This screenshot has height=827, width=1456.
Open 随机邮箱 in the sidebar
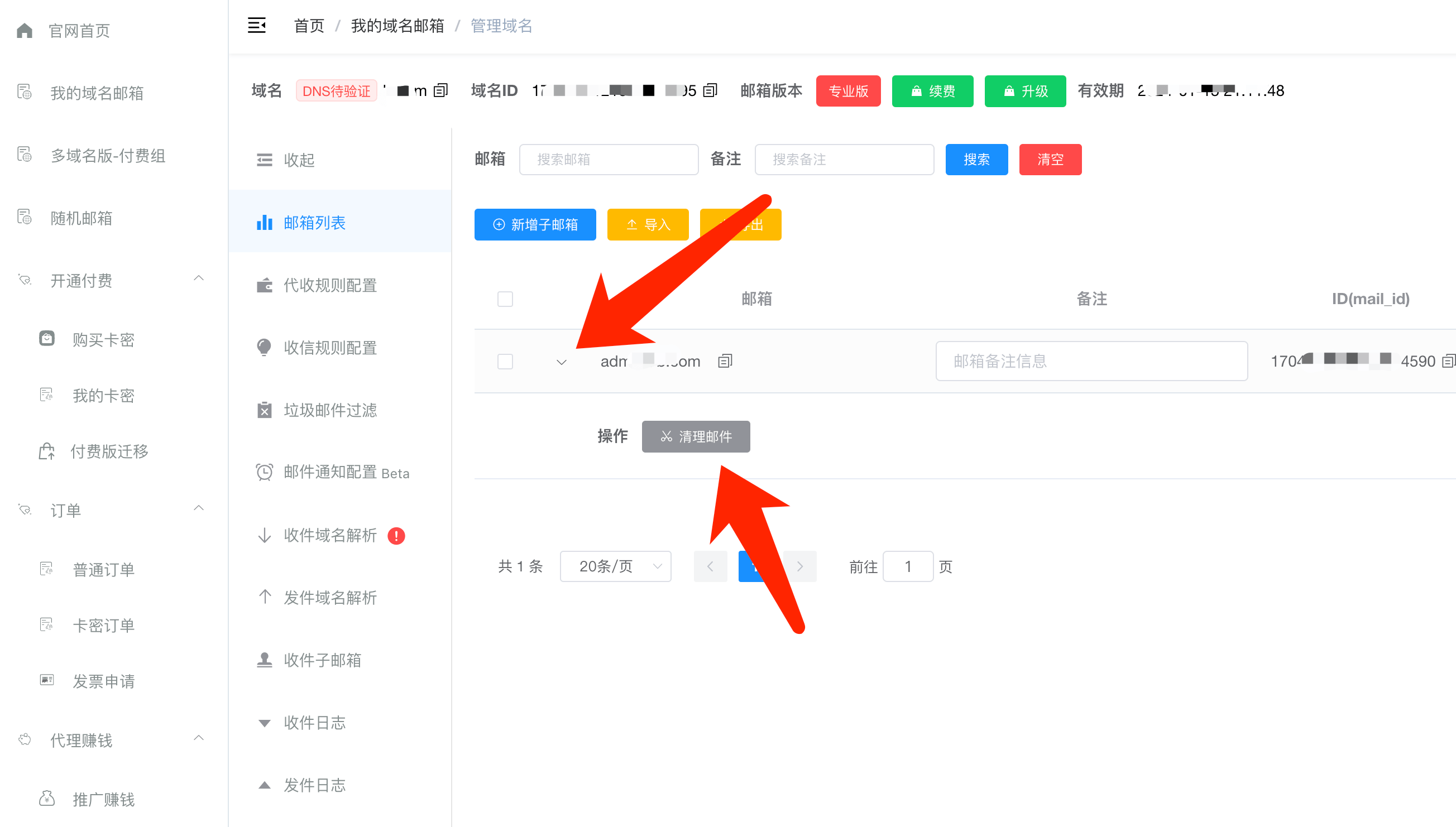tap(82, 218)
